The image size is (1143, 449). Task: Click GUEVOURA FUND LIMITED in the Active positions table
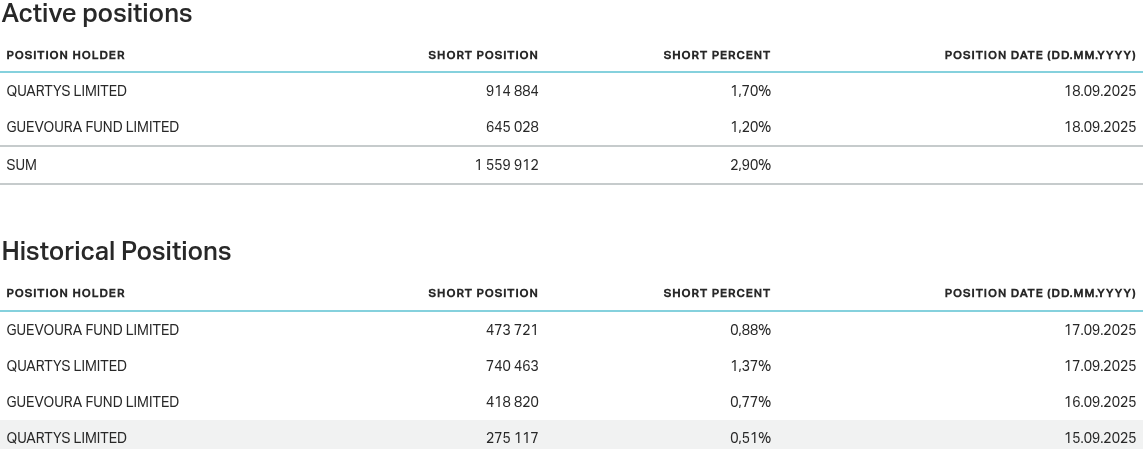click(x=93, y=127)
